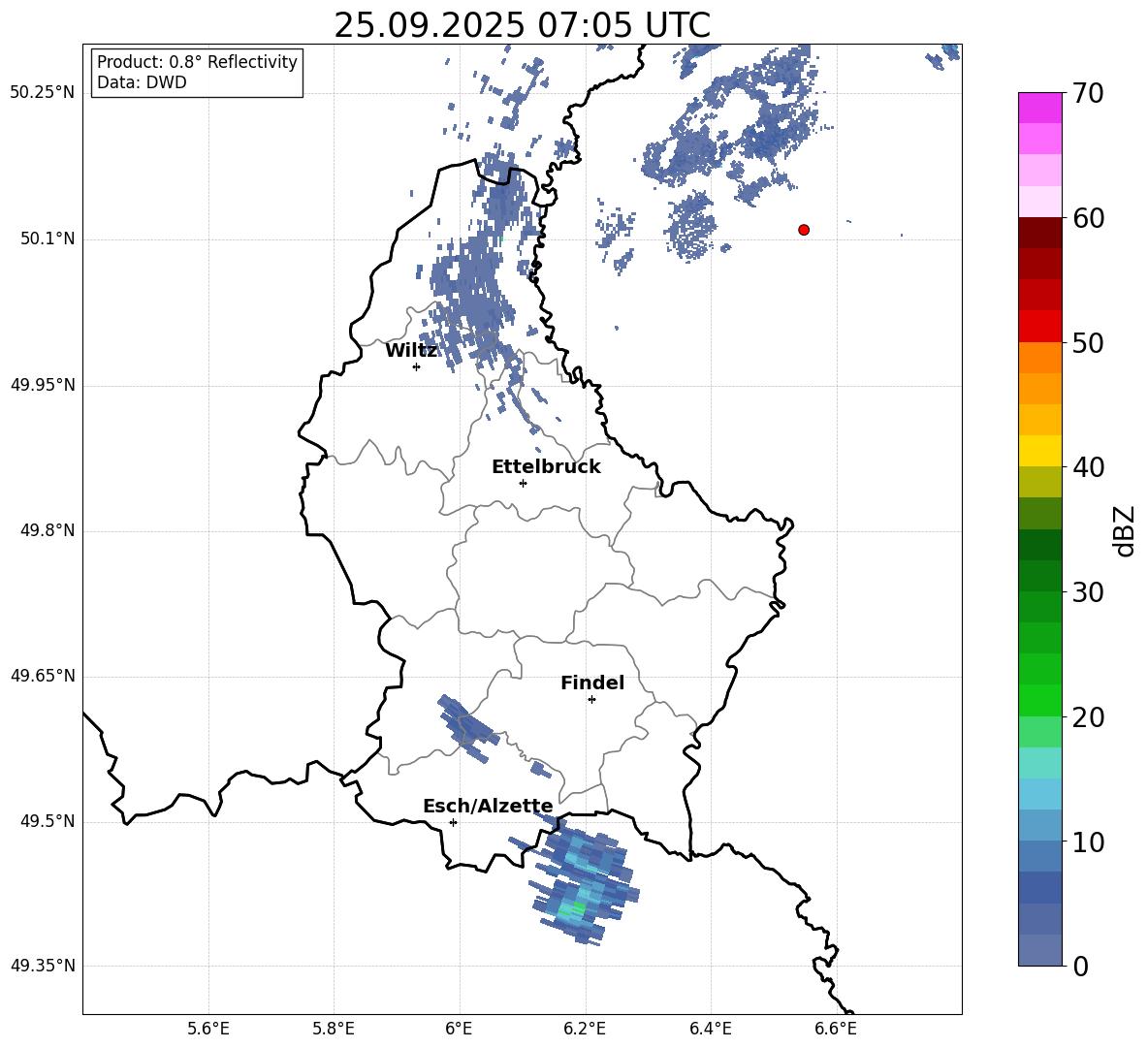Click the 70 value on the colorbar
Image resolution: width=1148 pixels, height=1048 pixels.
1087,93
